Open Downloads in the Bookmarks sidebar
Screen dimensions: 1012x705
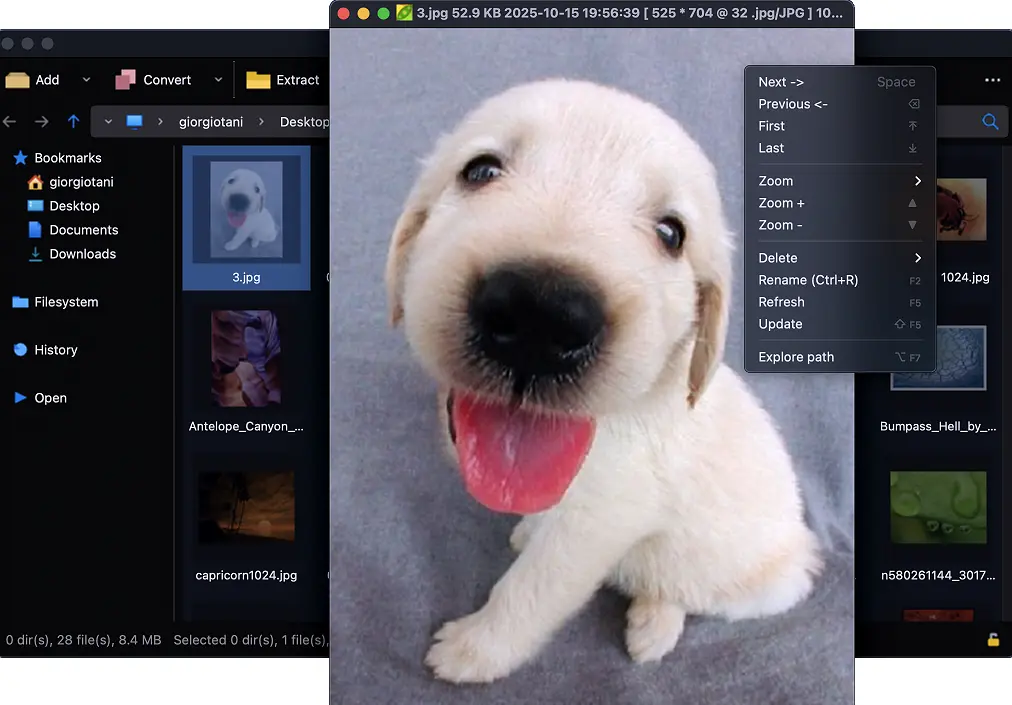click(82, 254)
